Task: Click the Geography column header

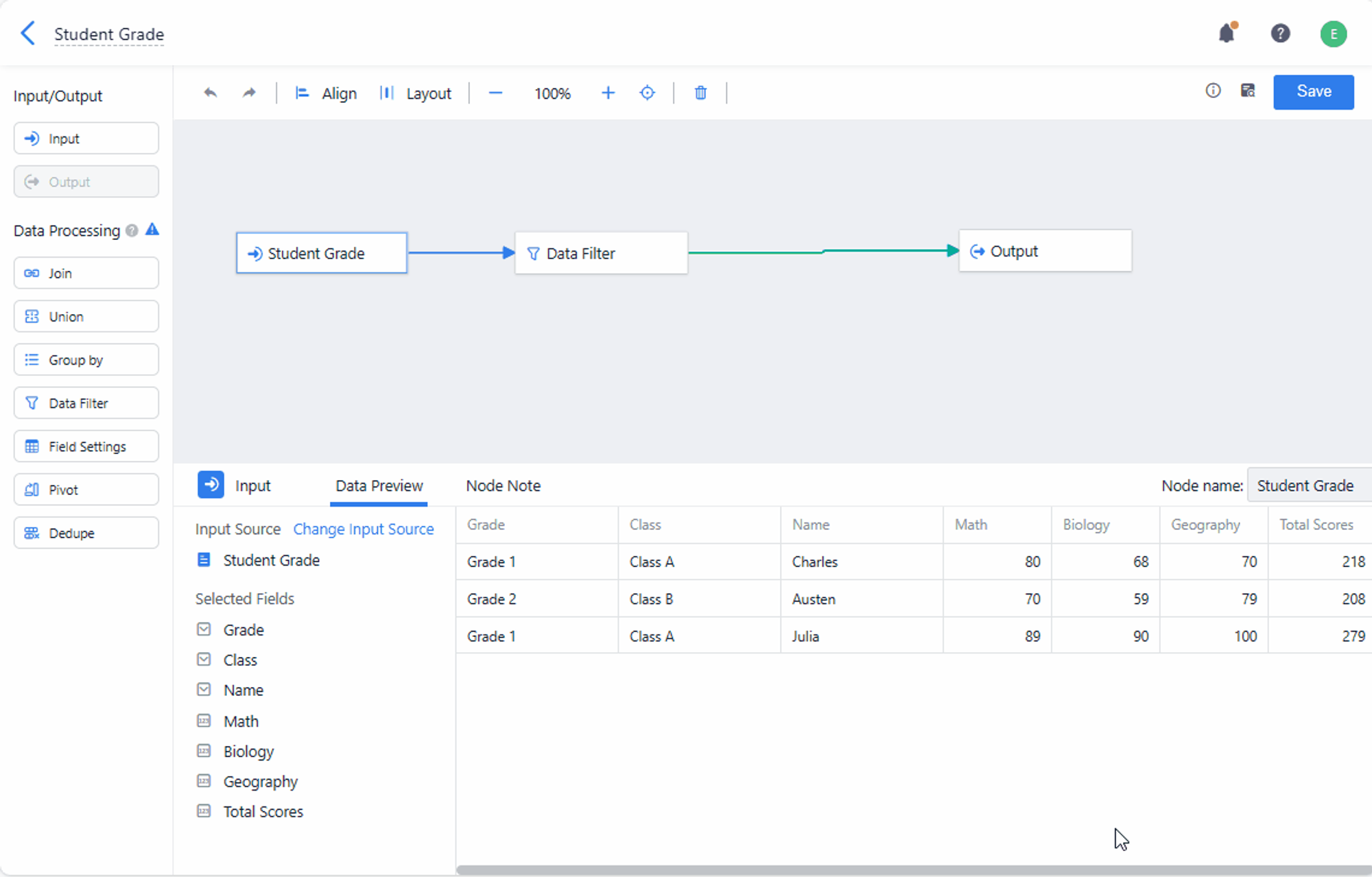Action: (1214, 525)
